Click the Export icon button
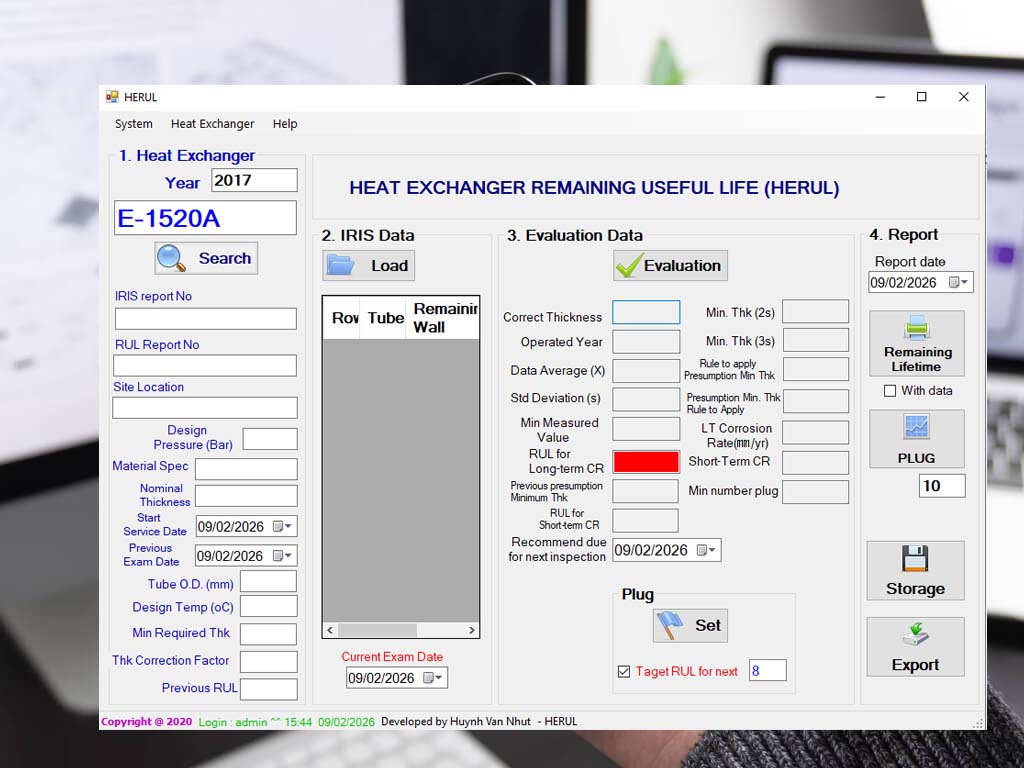1024x768 pixels. coord(915,646)
